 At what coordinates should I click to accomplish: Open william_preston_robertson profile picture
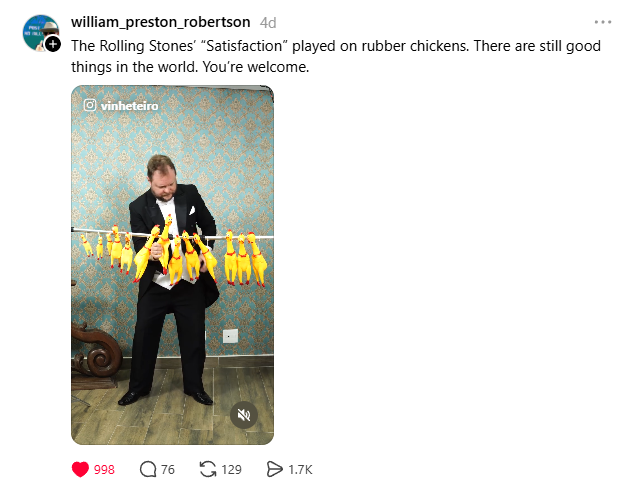click(40, 33)
